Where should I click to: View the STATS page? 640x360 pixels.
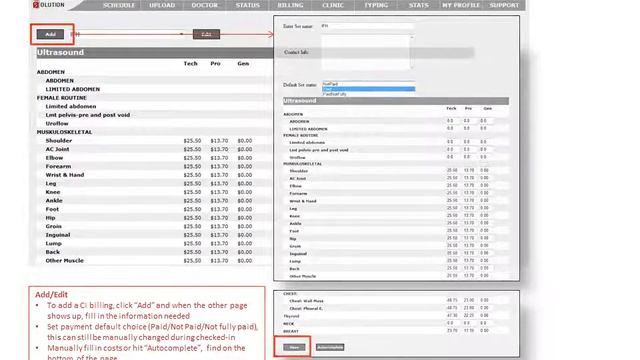[x=419, y=5]
